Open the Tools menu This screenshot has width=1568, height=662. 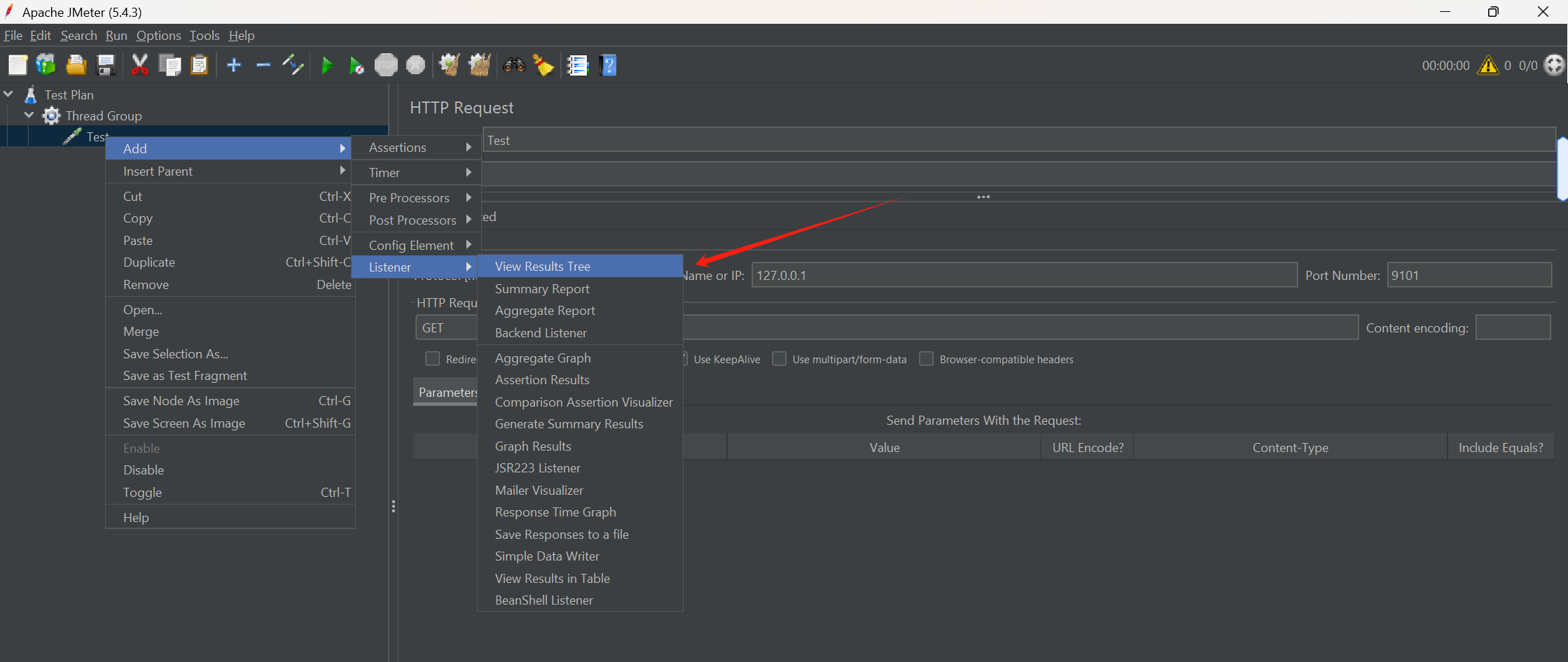coord(204,35)
